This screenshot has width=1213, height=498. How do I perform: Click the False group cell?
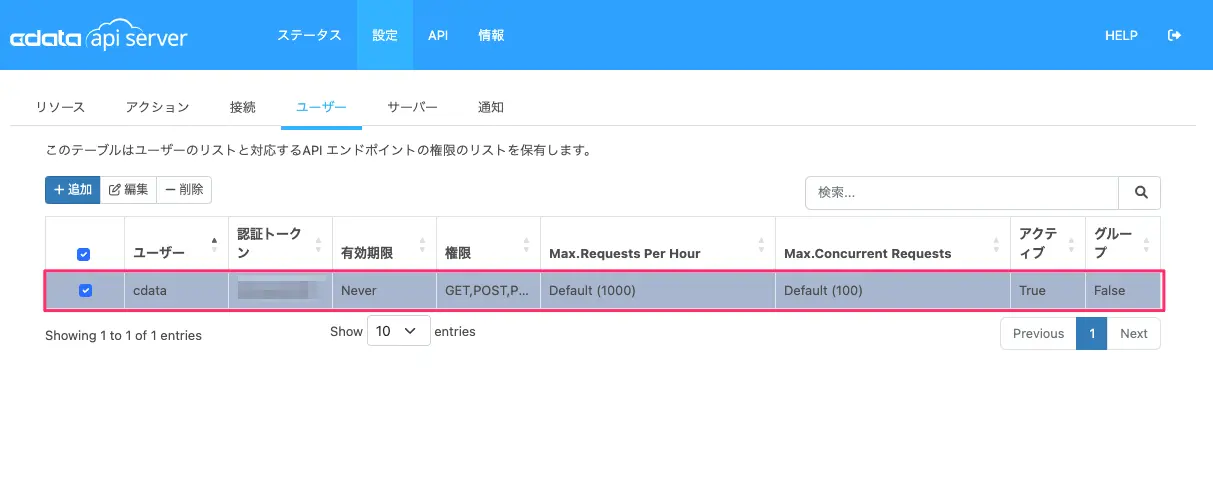pos(1123,290)
